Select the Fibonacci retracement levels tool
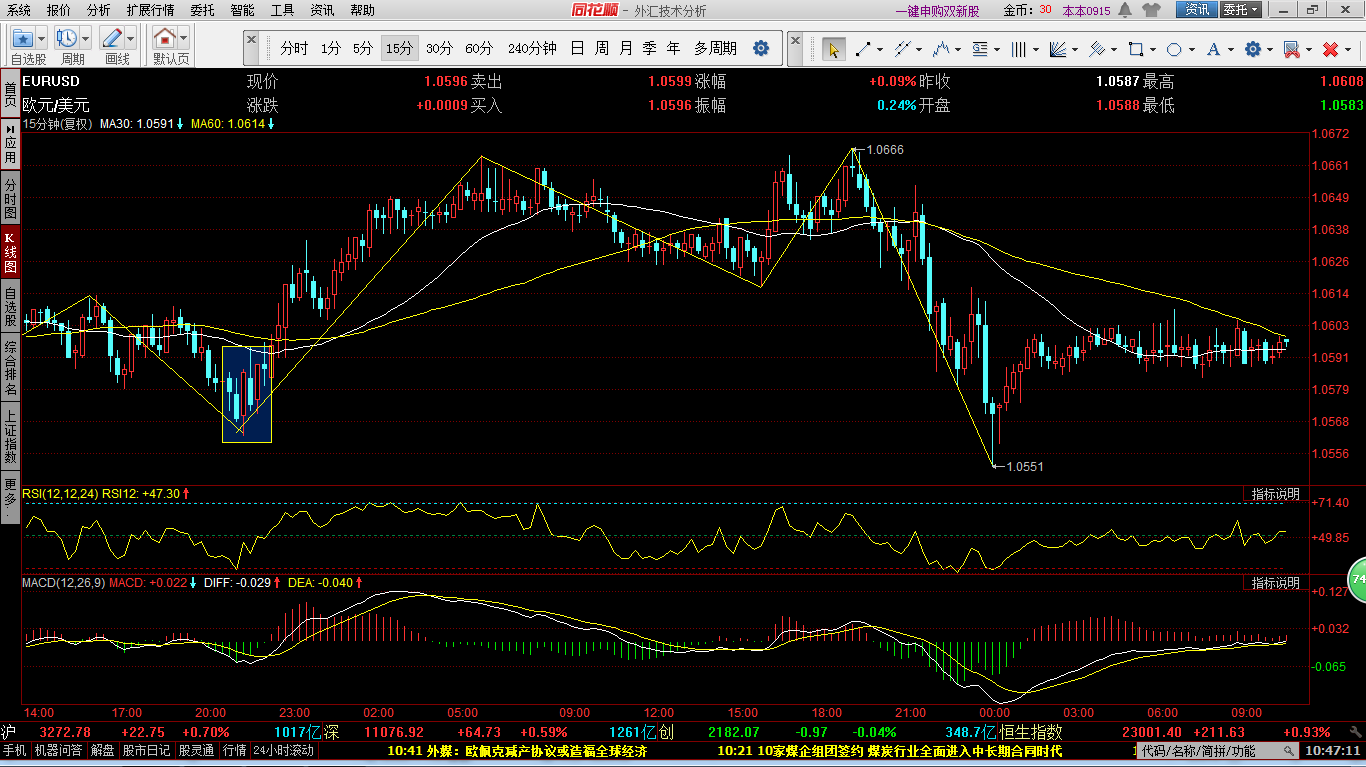The width and height of the screenshot is (1366, 767). (980, 49)
